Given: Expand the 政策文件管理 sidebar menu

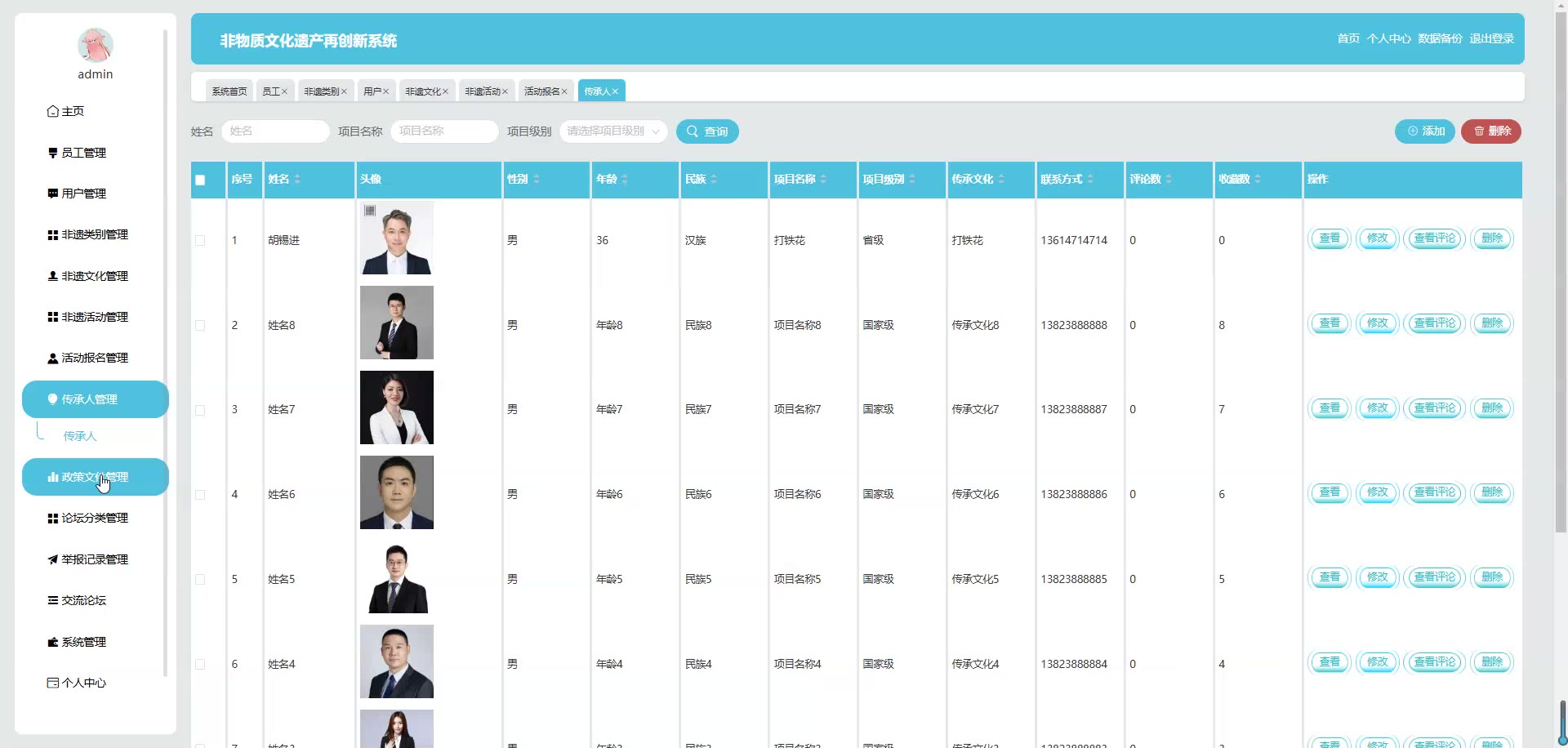Looking at the screenshot, I should click(x=95, y=477).
